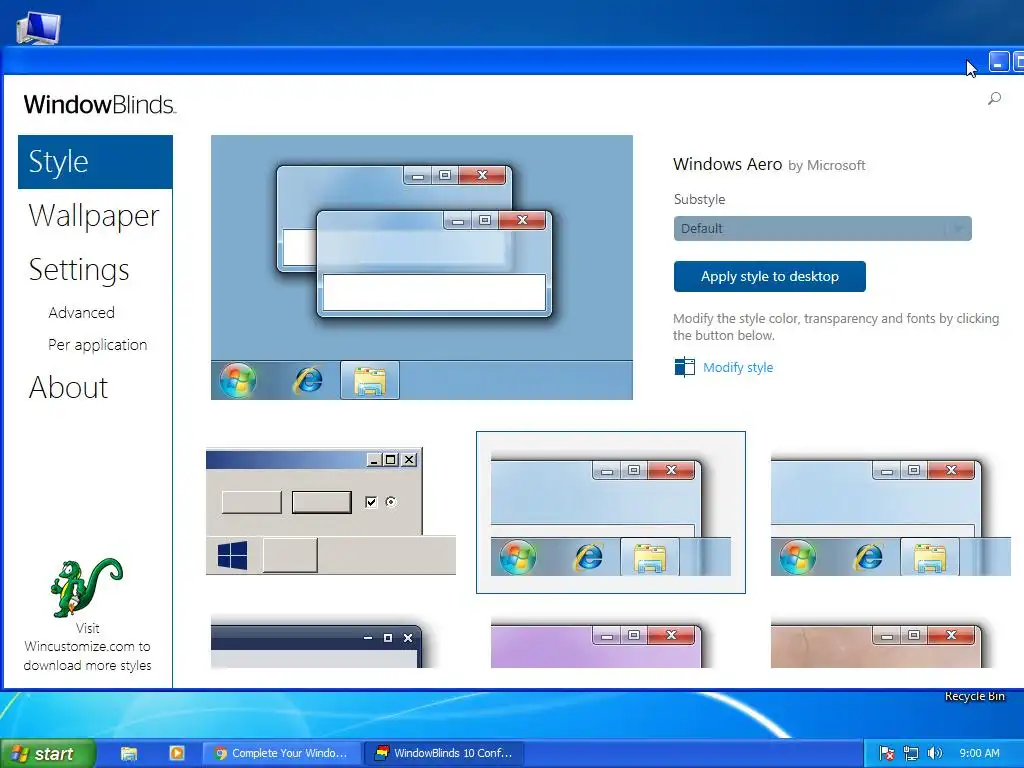Click Apply style to desktop
1024x768 pixels.
pos(770,276)
